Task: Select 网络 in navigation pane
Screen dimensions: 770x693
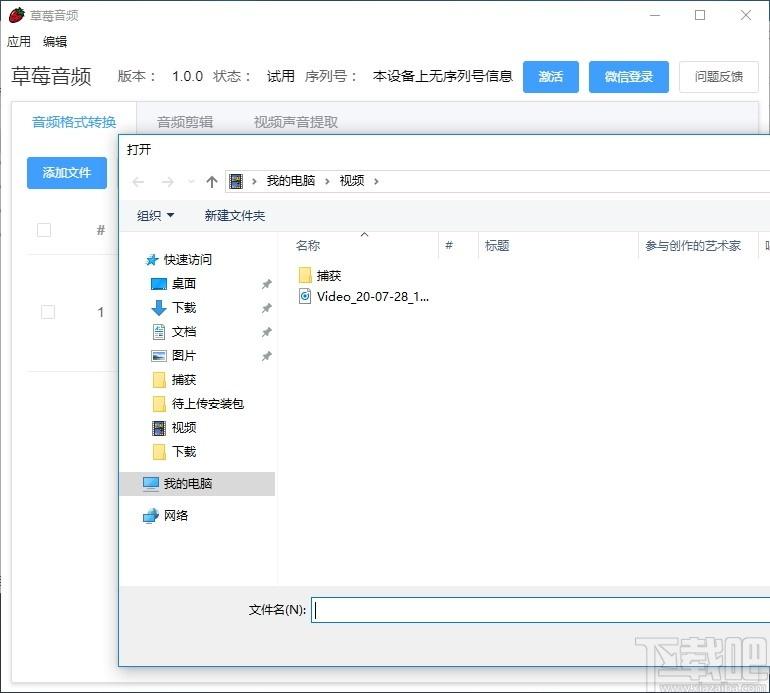Action: coord(176,516)
